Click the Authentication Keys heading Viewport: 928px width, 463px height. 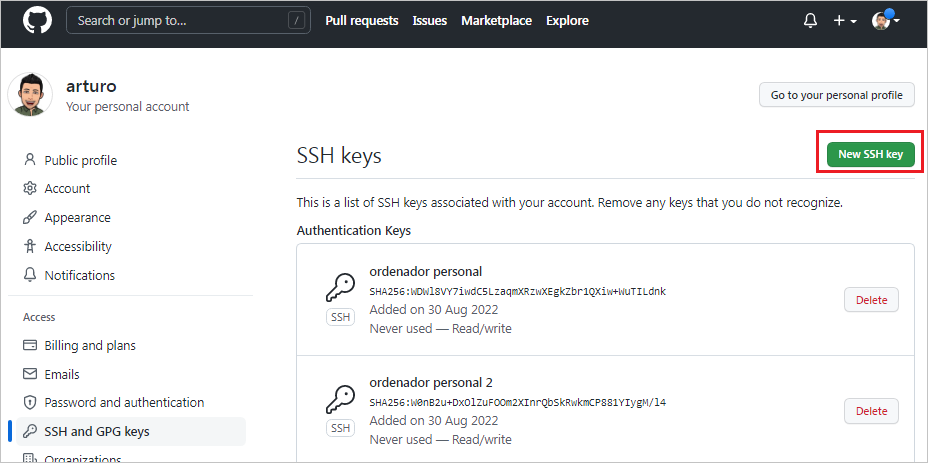[354, 231]
